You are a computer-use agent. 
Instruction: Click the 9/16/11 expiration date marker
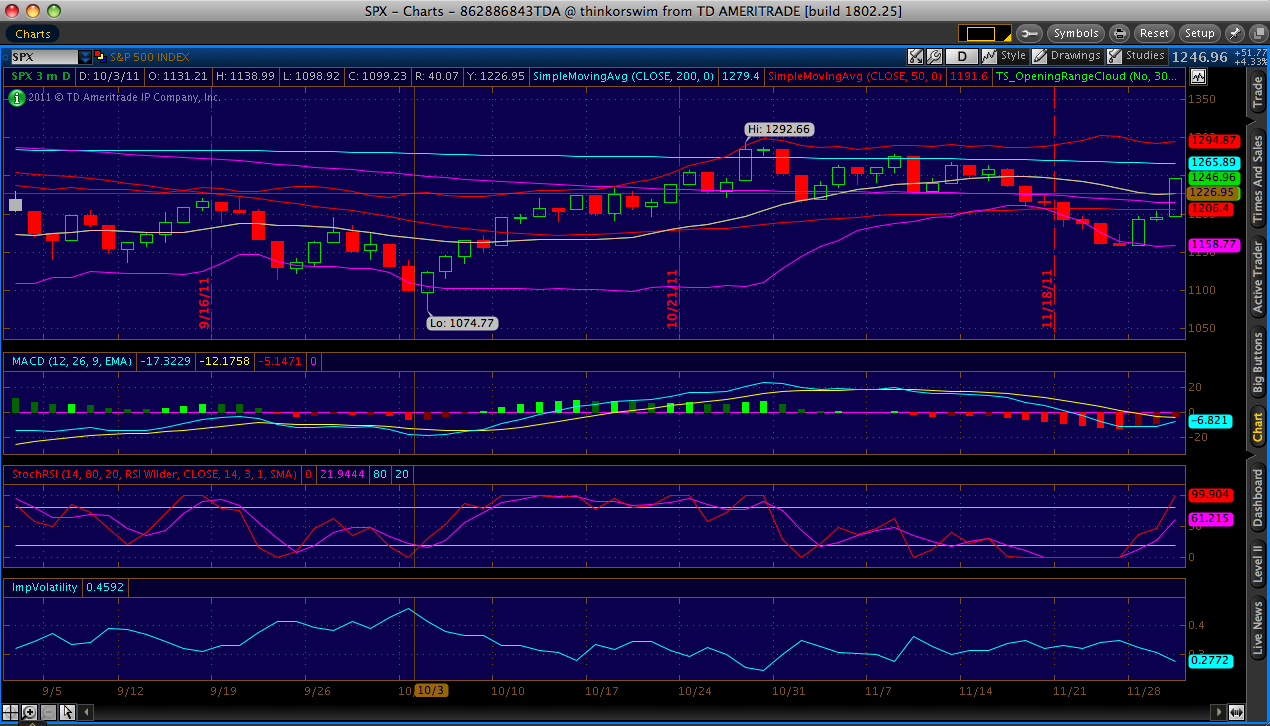click(204, 303)
